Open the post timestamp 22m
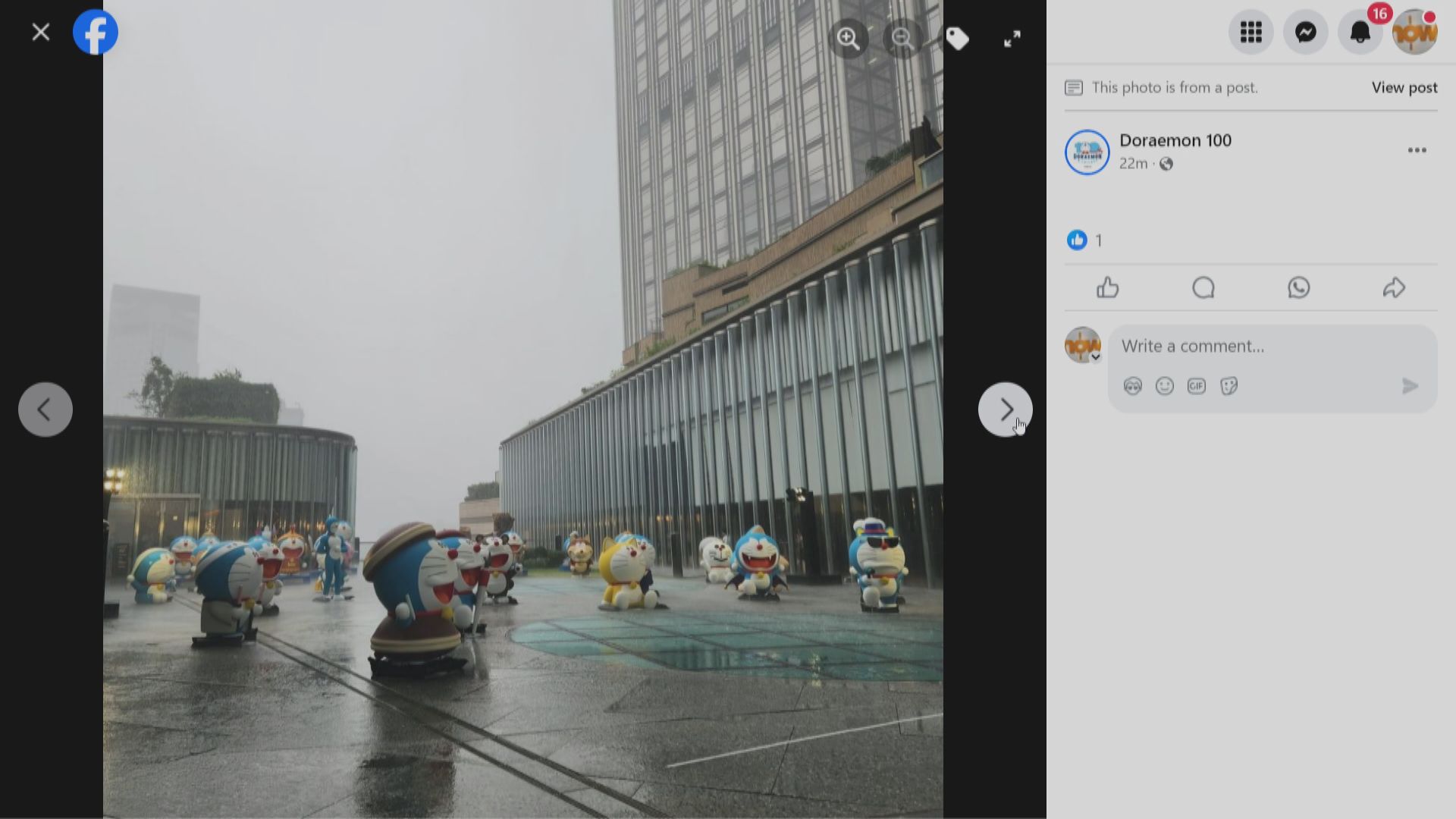The height and width of the screenshot is (819, 1456). (x=1133, y=164)
